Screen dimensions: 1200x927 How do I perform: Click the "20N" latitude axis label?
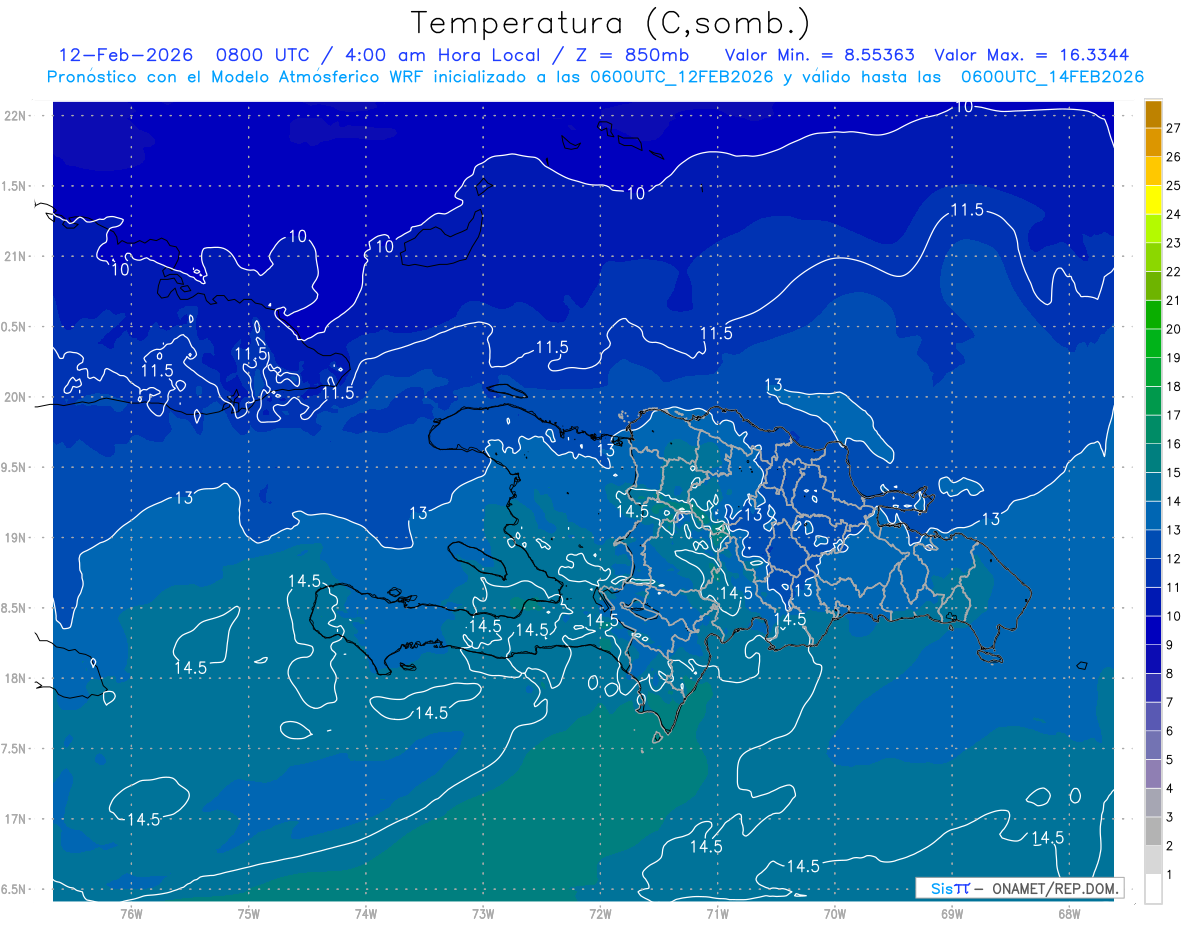pos(16,397)
